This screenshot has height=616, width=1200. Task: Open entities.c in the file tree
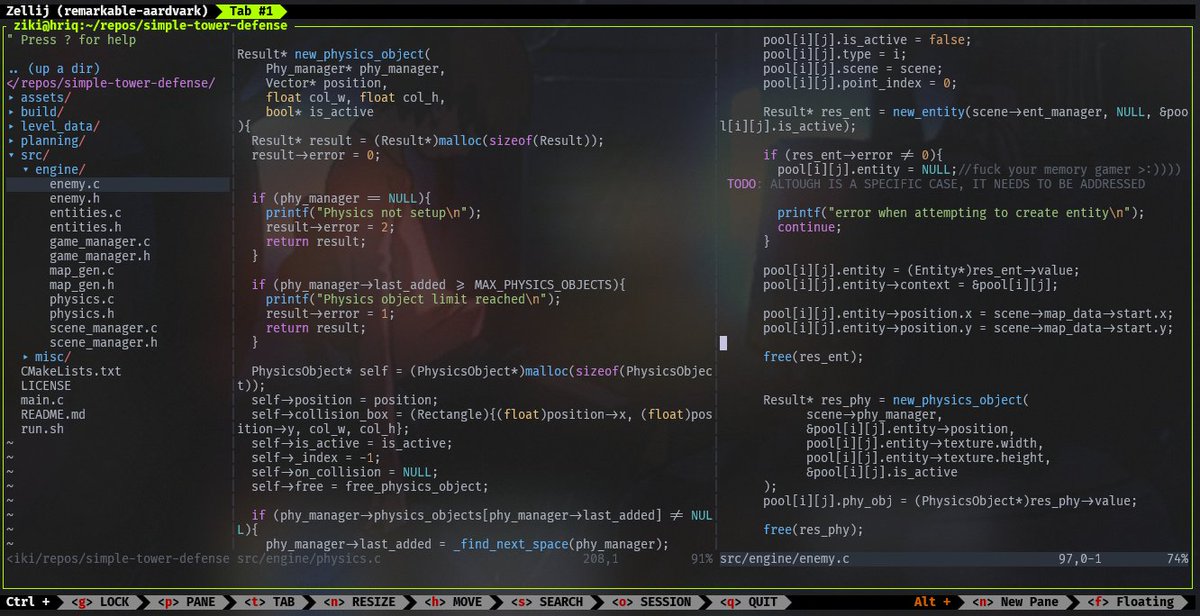85,213
